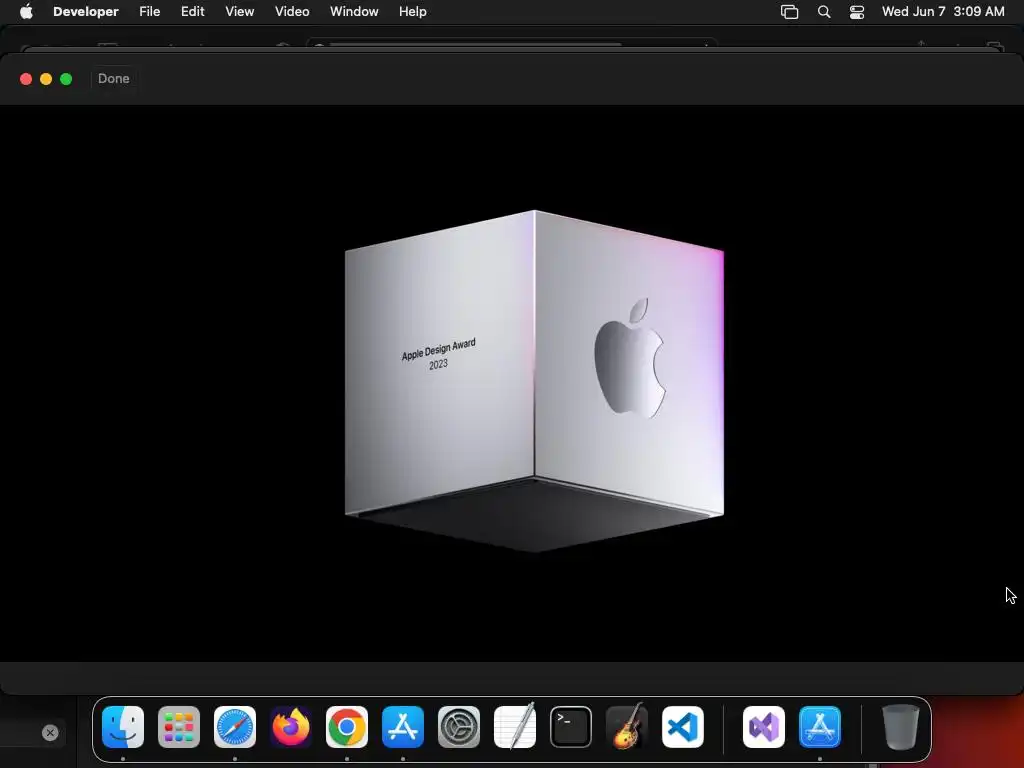Click the Done button in video window
The image size is (1024, 768).
pos(114,78)
